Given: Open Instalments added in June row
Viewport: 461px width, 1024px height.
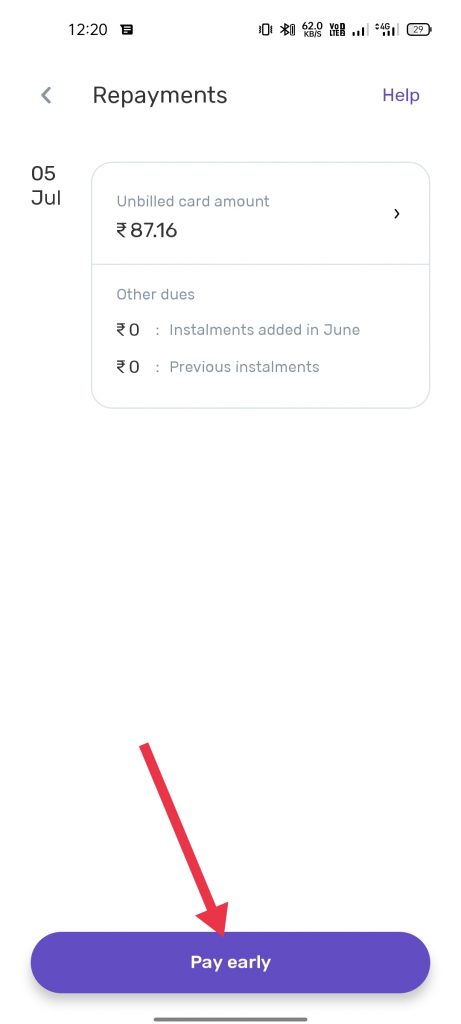Looking at the screenshot, I should [238, 330].
